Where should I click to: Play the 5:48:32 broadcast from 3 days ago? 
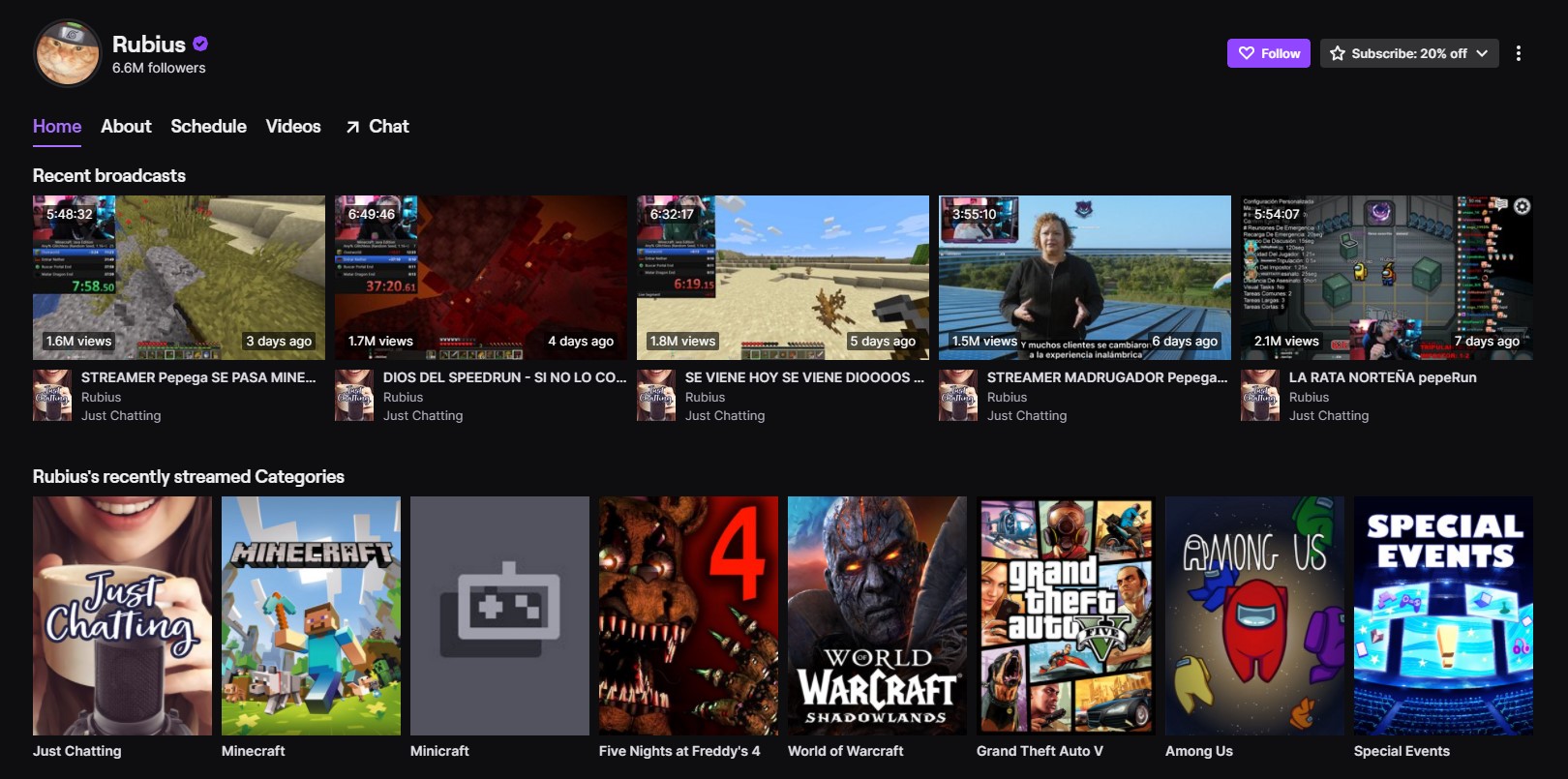(179, 278)
